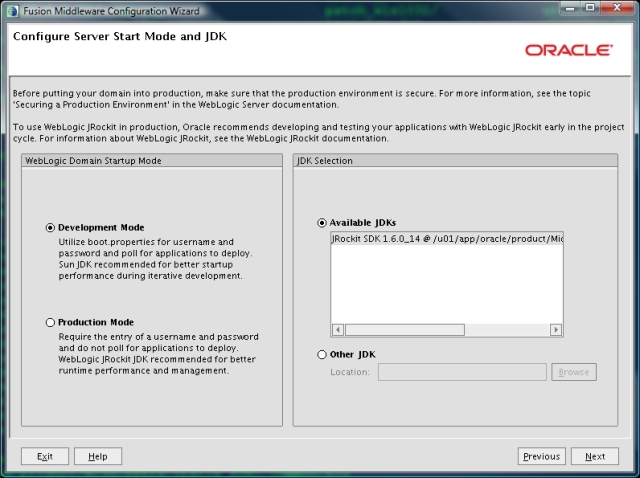This screenshot has width=640, height=478.
Task: Select Production Mode radio button
Action: click(x=50, y=322)
